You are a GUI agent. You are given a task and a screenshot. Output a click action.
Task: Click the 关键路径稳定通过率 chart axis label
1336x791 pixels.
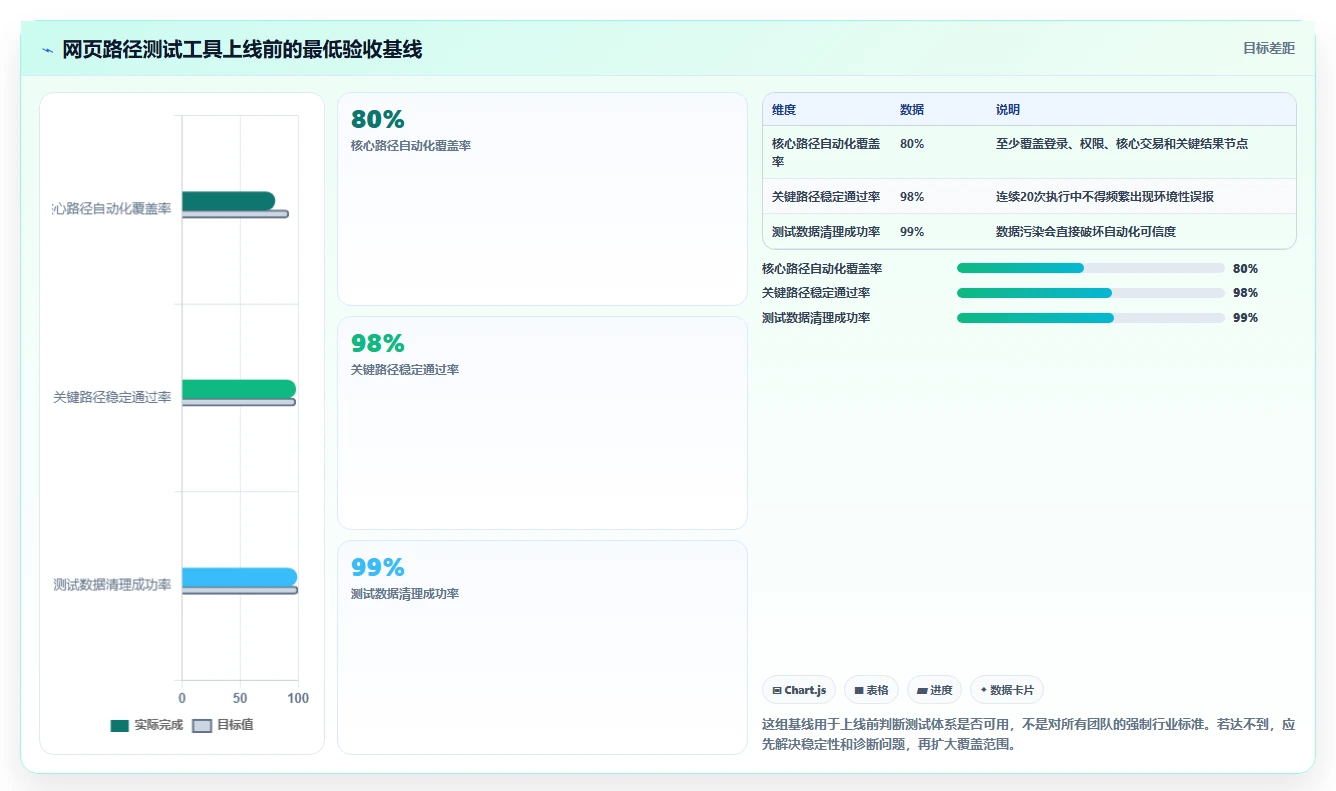tap(112, 397)
